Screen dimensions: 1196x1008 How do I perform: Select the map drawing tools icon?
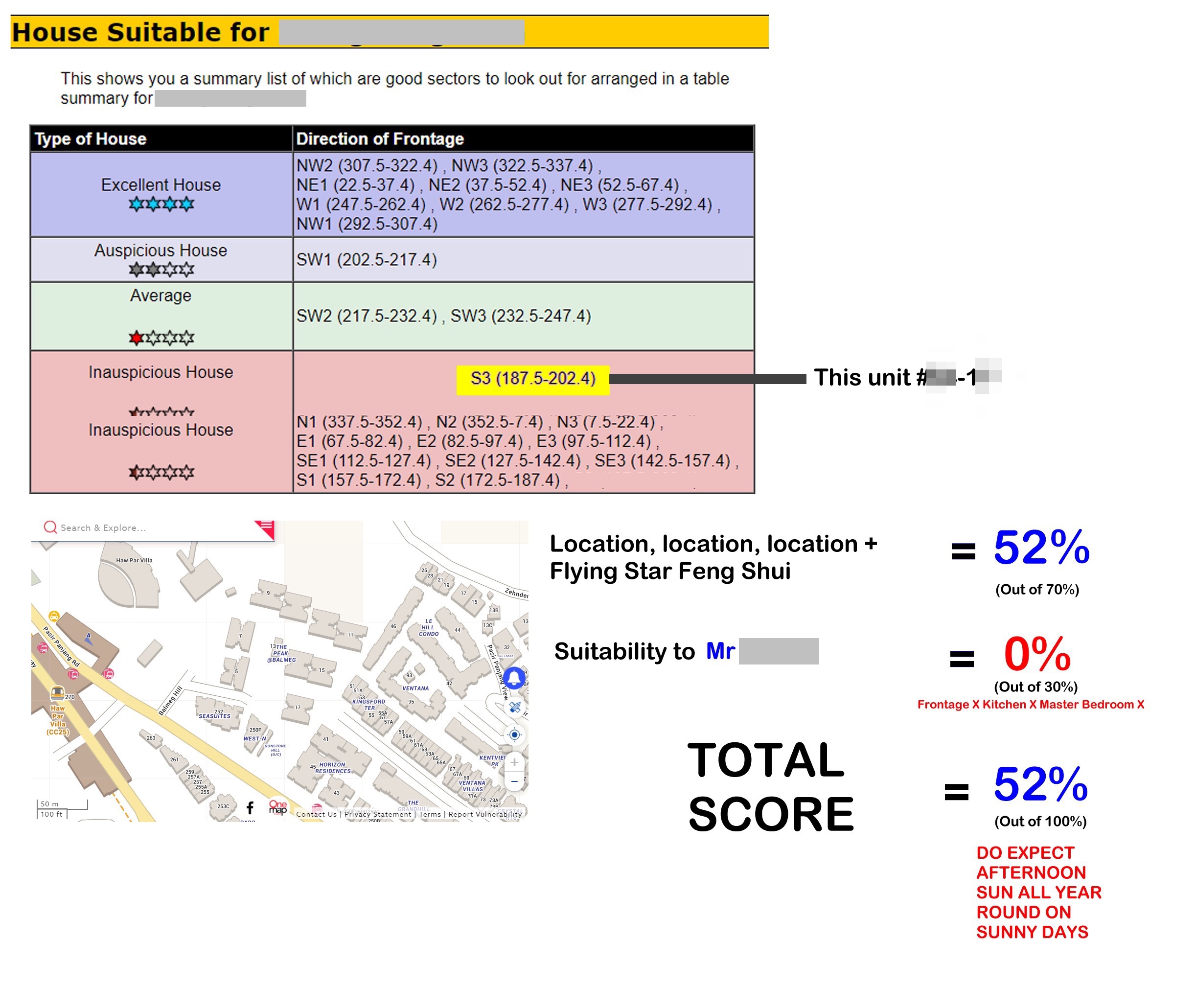coord(515,707)
